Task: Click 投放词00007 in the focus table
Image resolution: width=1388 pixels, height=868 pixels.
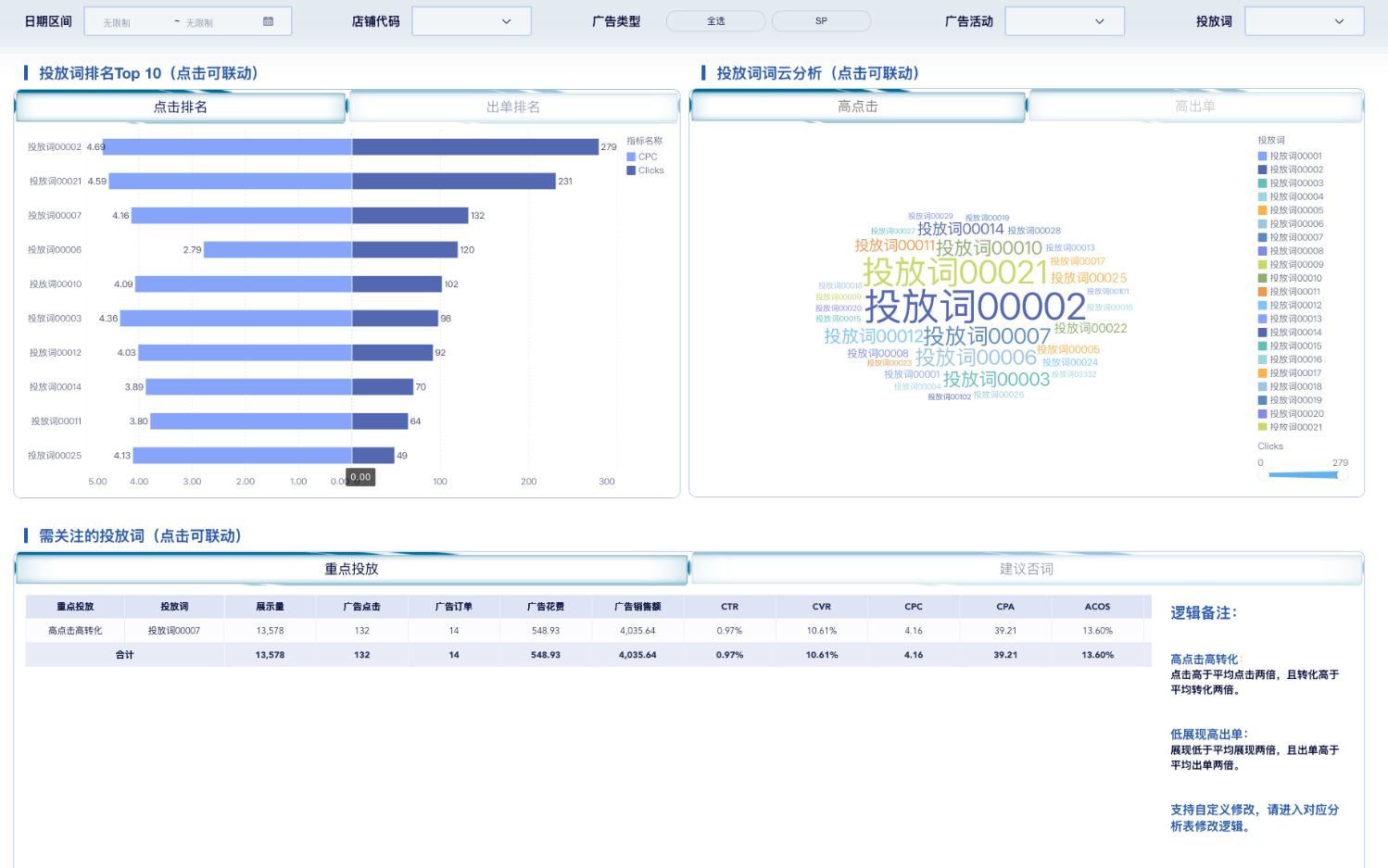Action: point(174,631)
